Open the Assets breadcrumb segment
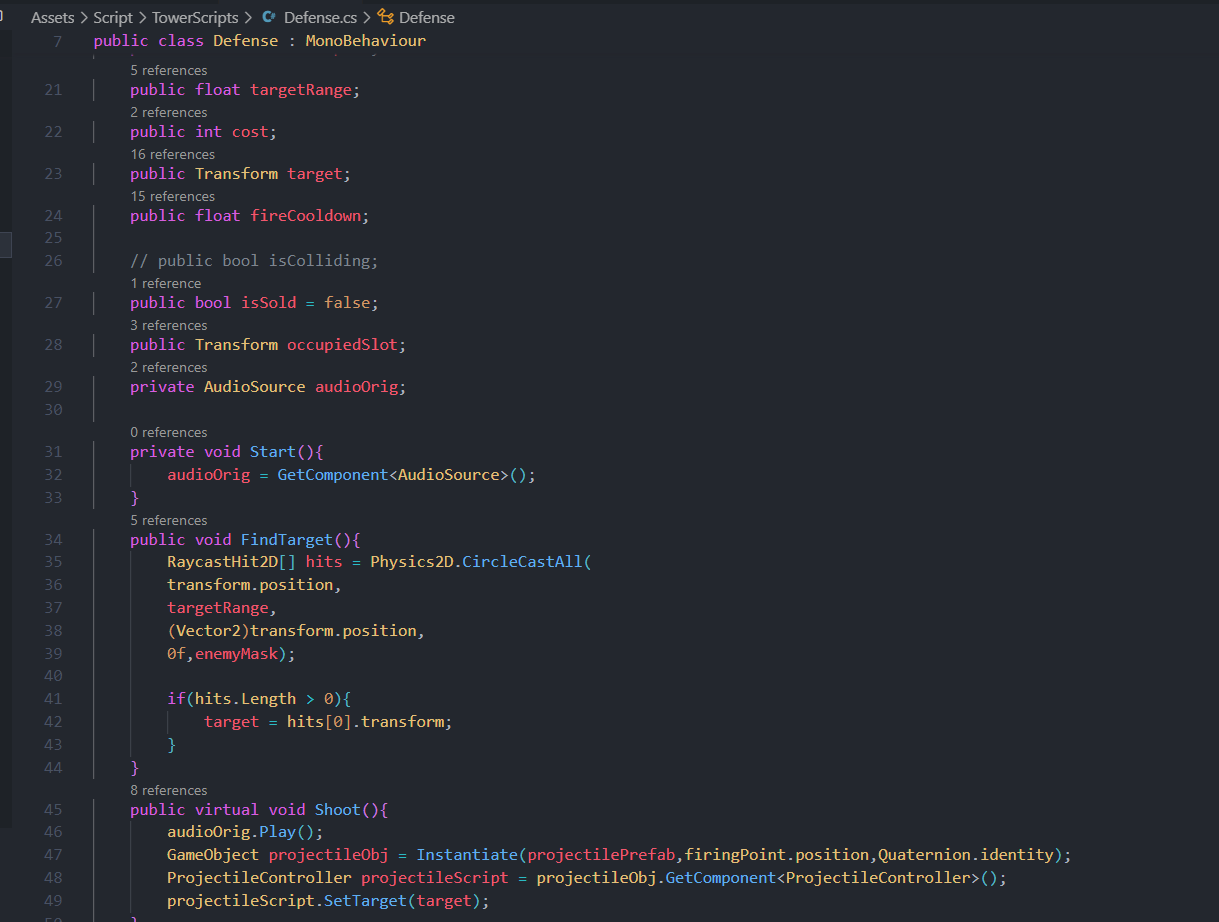The image size is (1219, 922). pos(53,18)
